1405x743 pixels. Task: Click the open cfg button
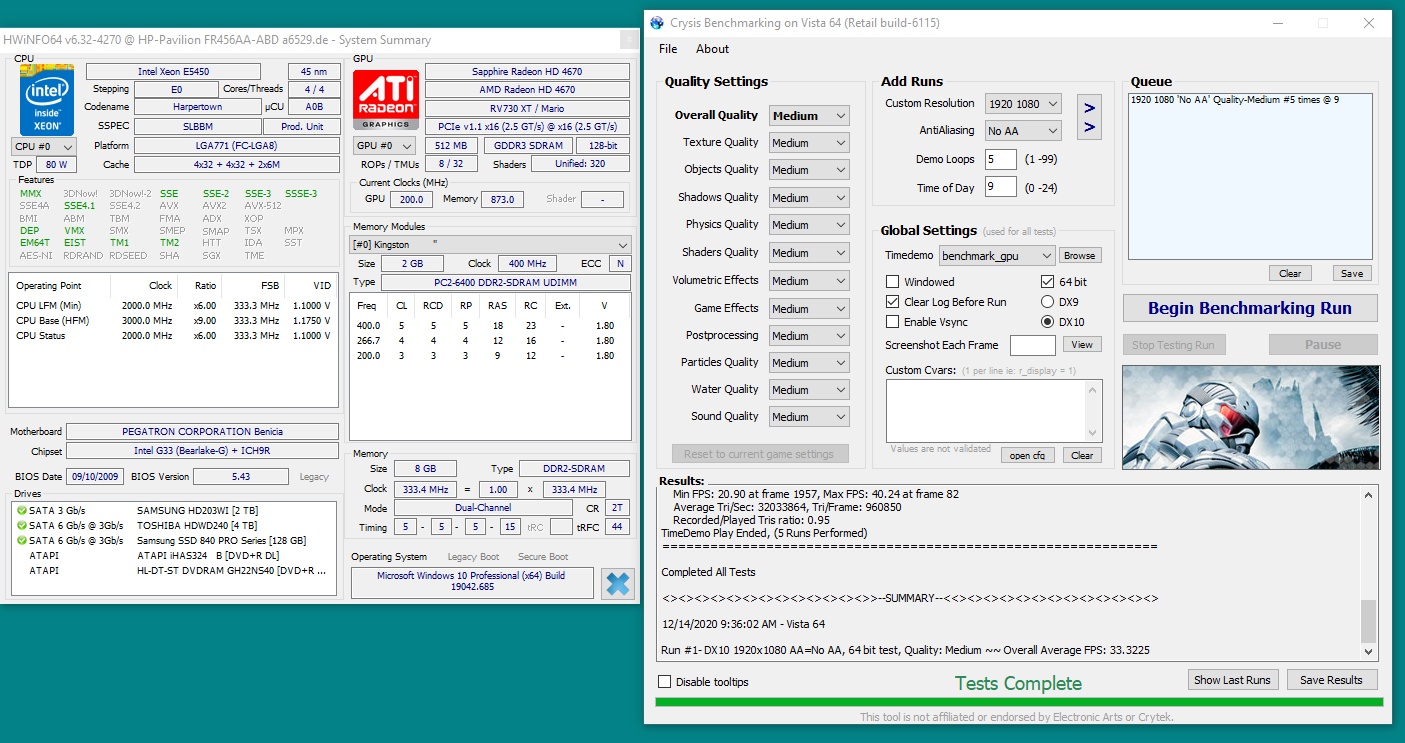point(1027,455)
